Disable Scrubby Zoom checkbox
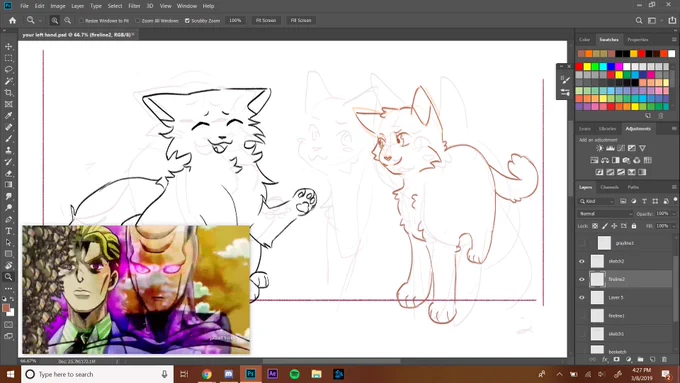The height and width of the screenshot is (383, 680). 187,20
